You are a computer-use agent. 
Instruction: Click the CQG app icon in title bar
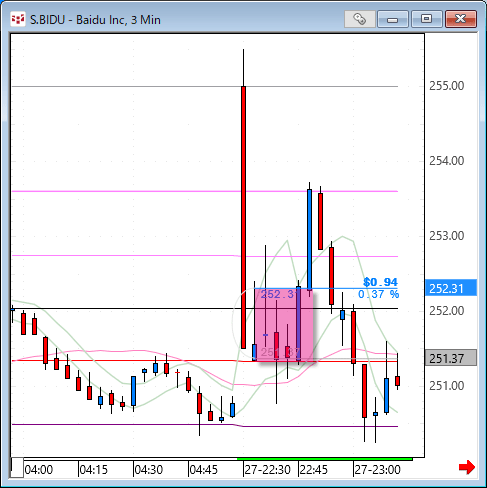pyautogui.click(x=18, y=19)
